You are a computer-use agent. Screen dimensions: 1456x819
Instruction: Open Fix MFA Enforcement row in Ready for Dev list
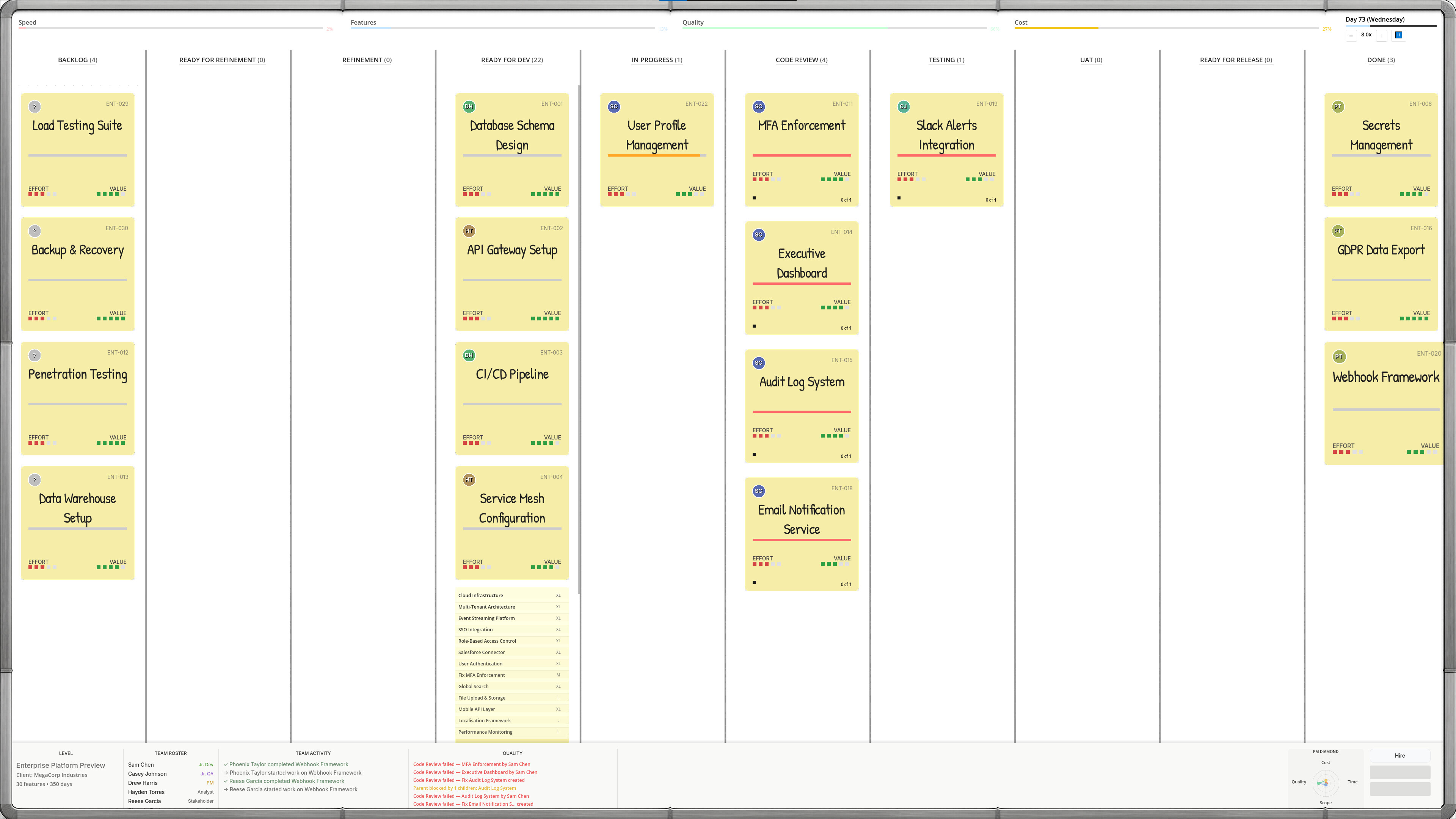pyautogui.click(x=511, y=675)
